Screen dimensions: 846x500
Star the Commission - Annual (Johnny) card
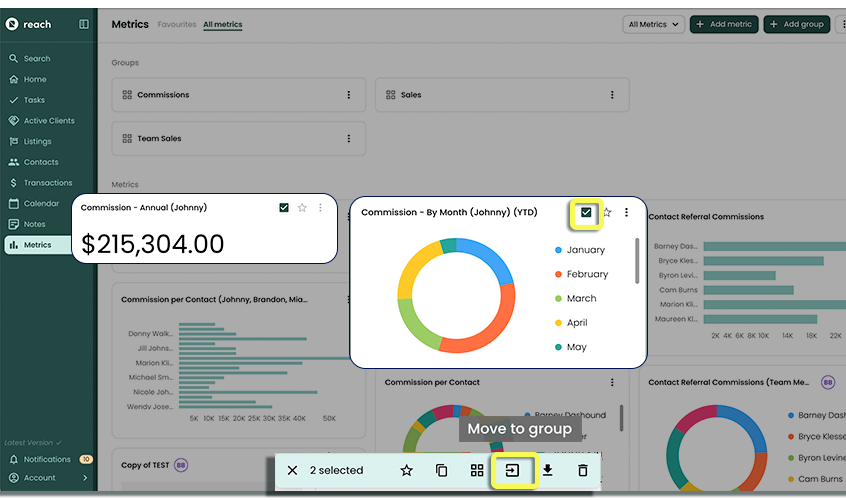[302, 208]
